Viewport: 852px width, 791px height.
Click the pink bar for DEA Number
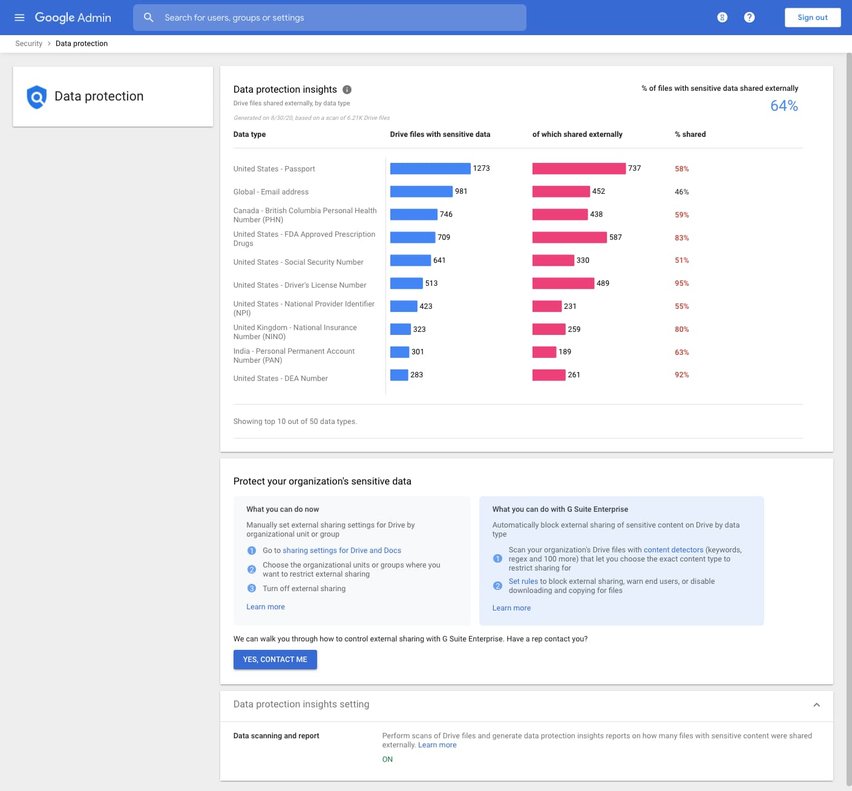pyautogui.click(x=549, y=375)
